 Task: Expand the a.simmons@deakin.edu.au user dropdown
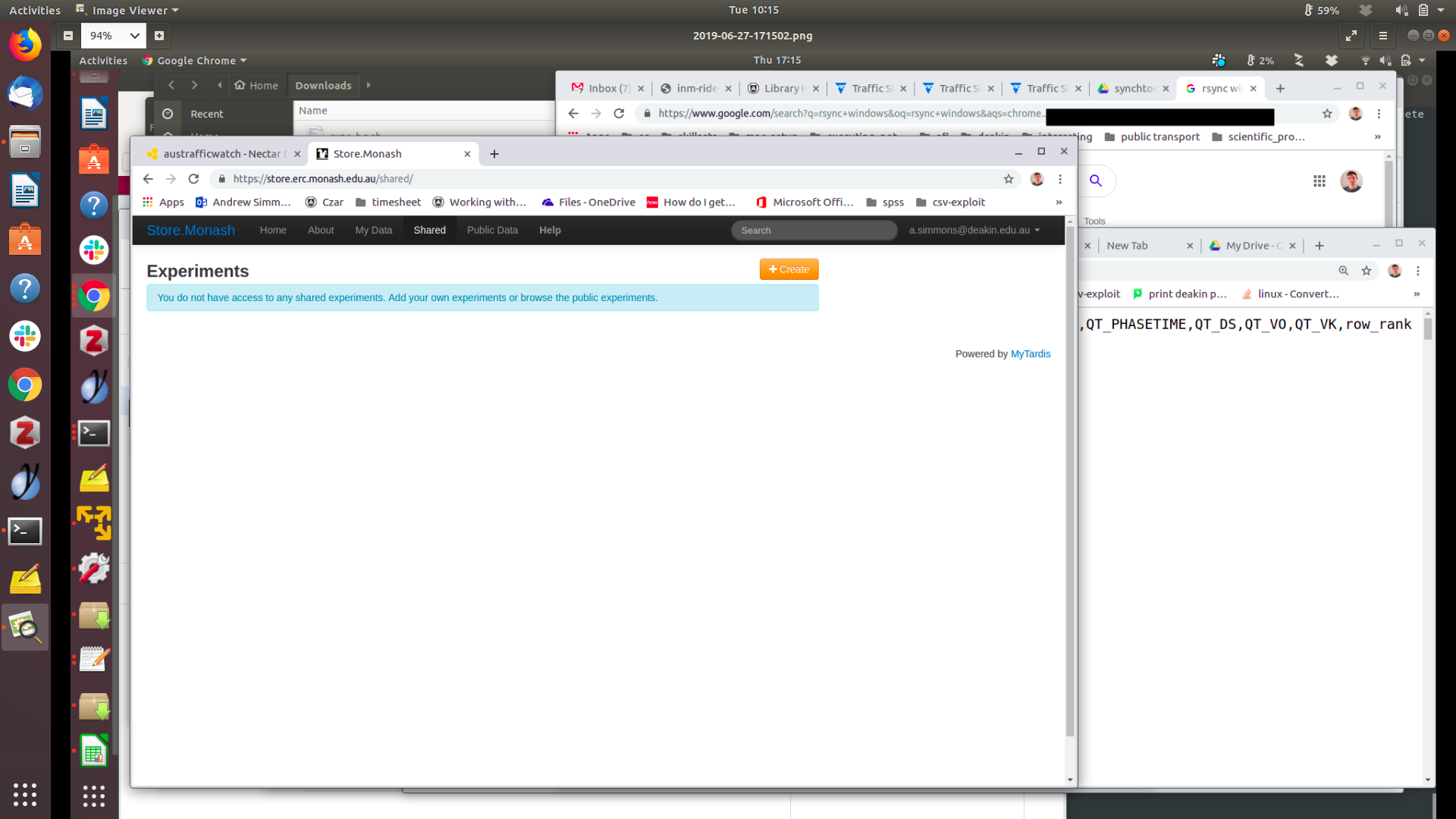click(974, 230)
